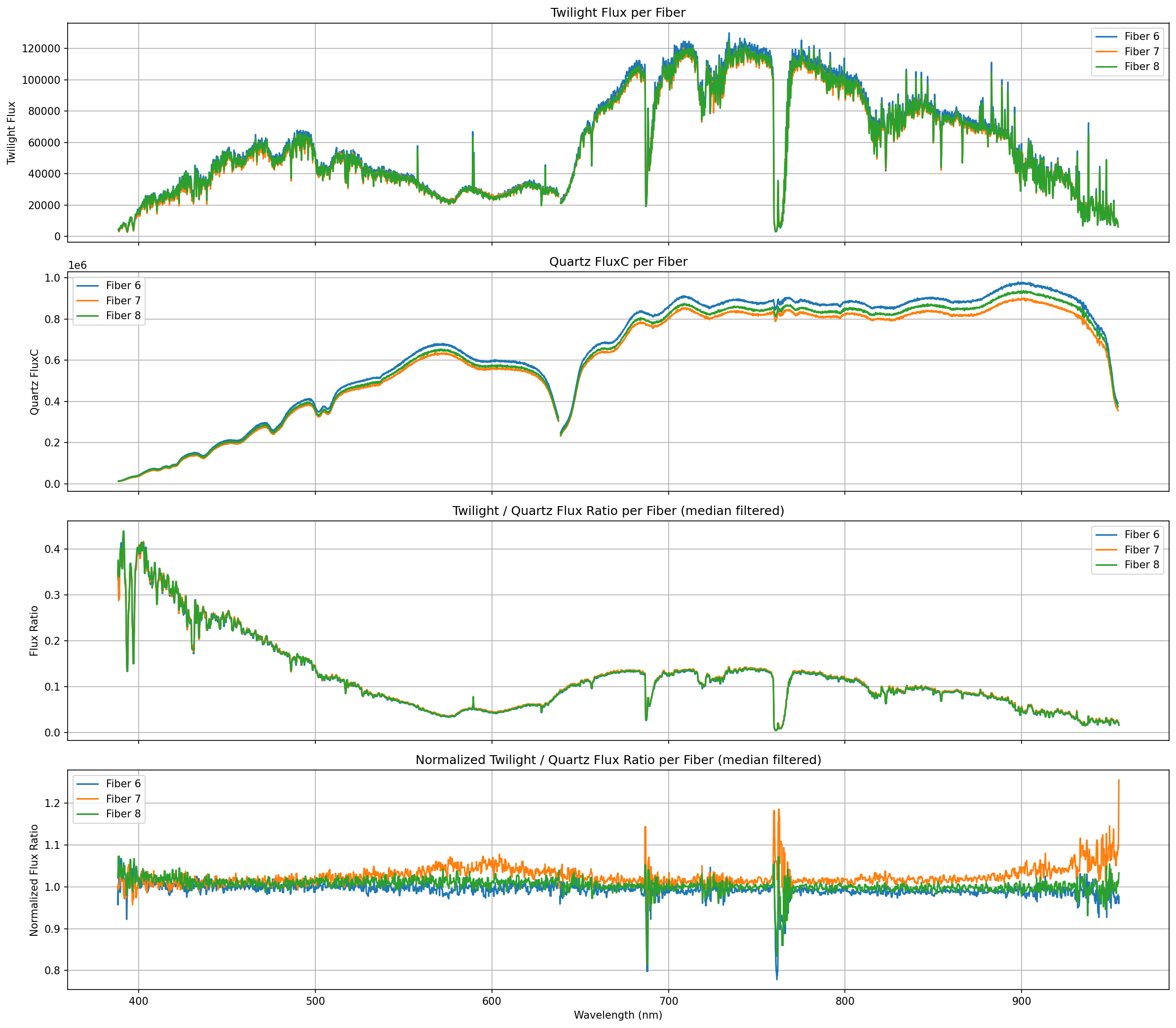
Task: Click the 'Quartz FluxC' y-axis label
Action: pos(35,382)
